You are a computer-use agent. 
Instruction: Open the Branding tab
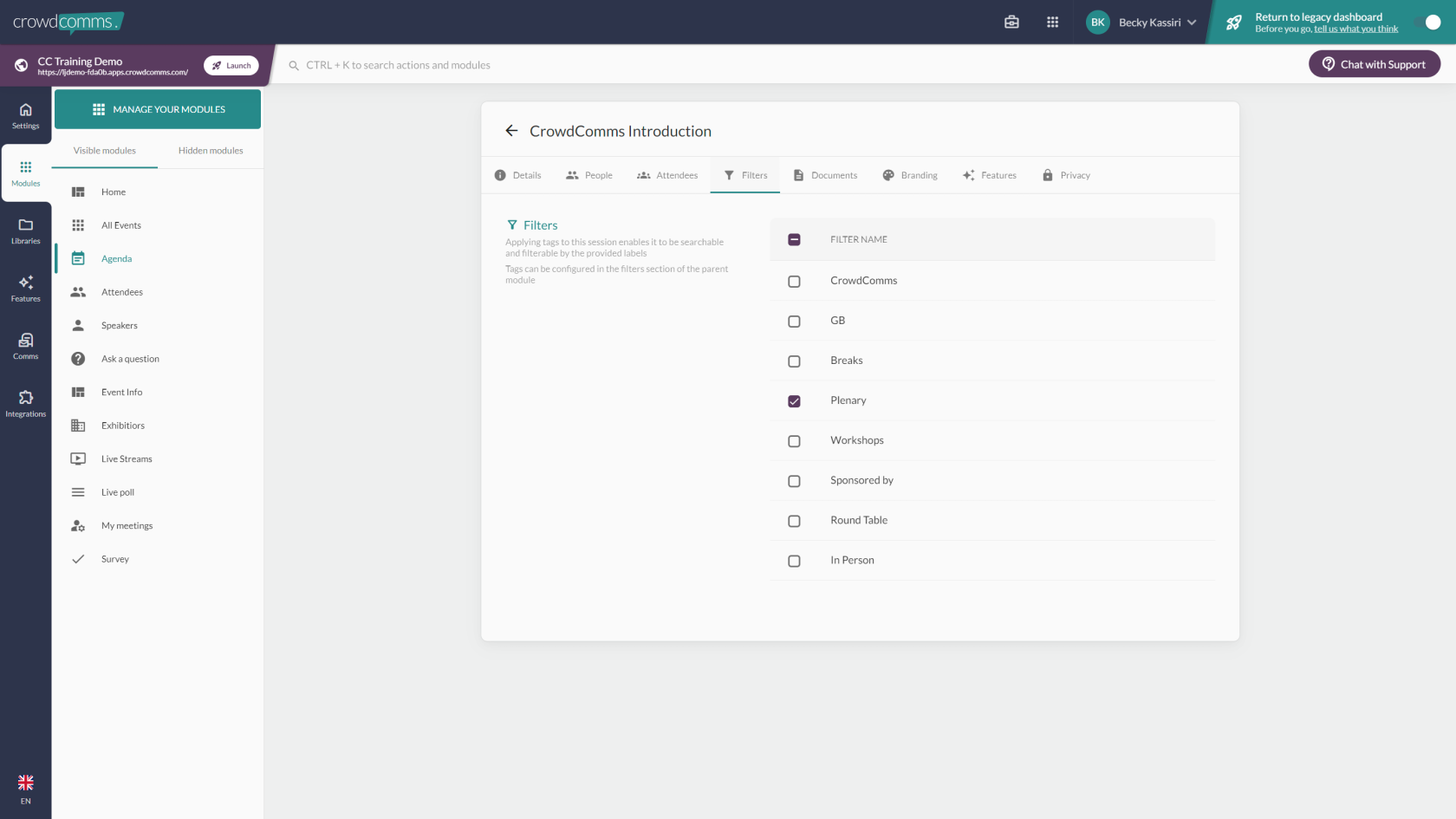(x=910, y=175)
